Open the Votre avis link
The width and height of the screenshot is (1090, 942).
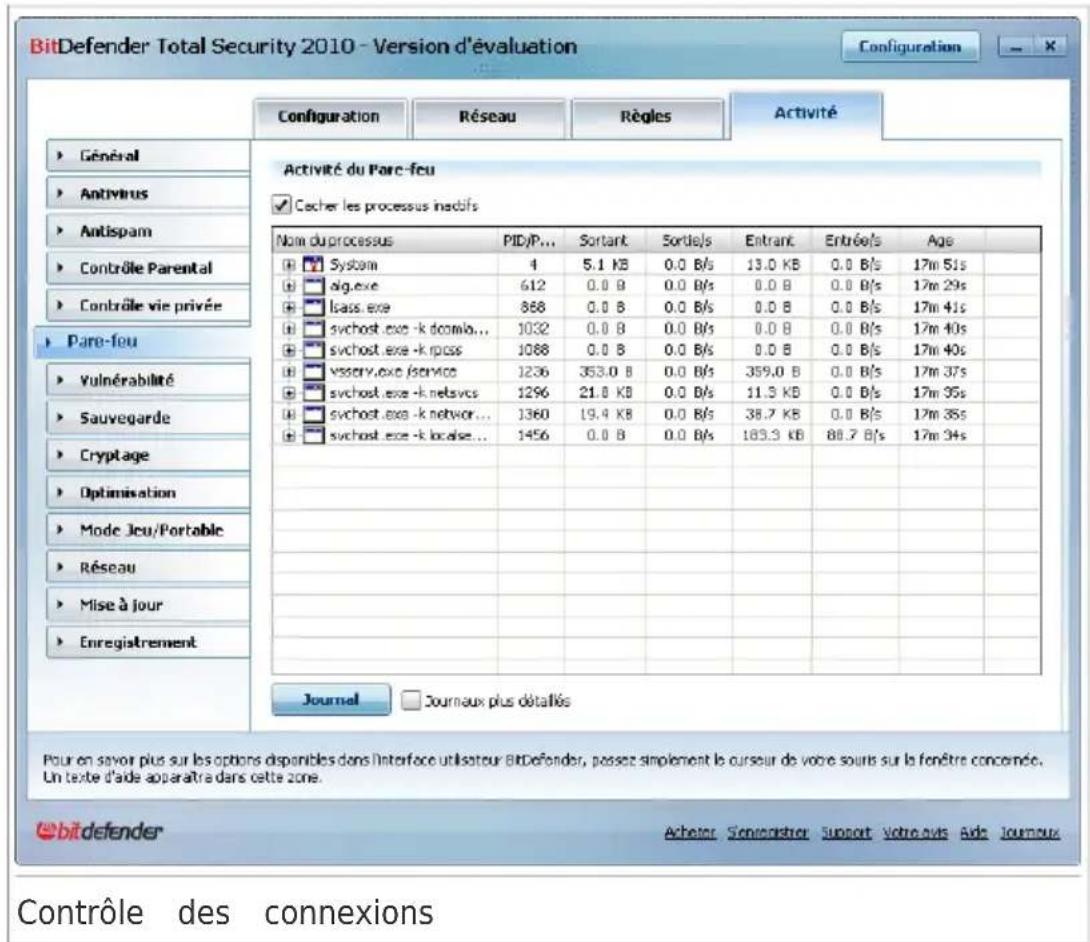(x=915, y=832)
